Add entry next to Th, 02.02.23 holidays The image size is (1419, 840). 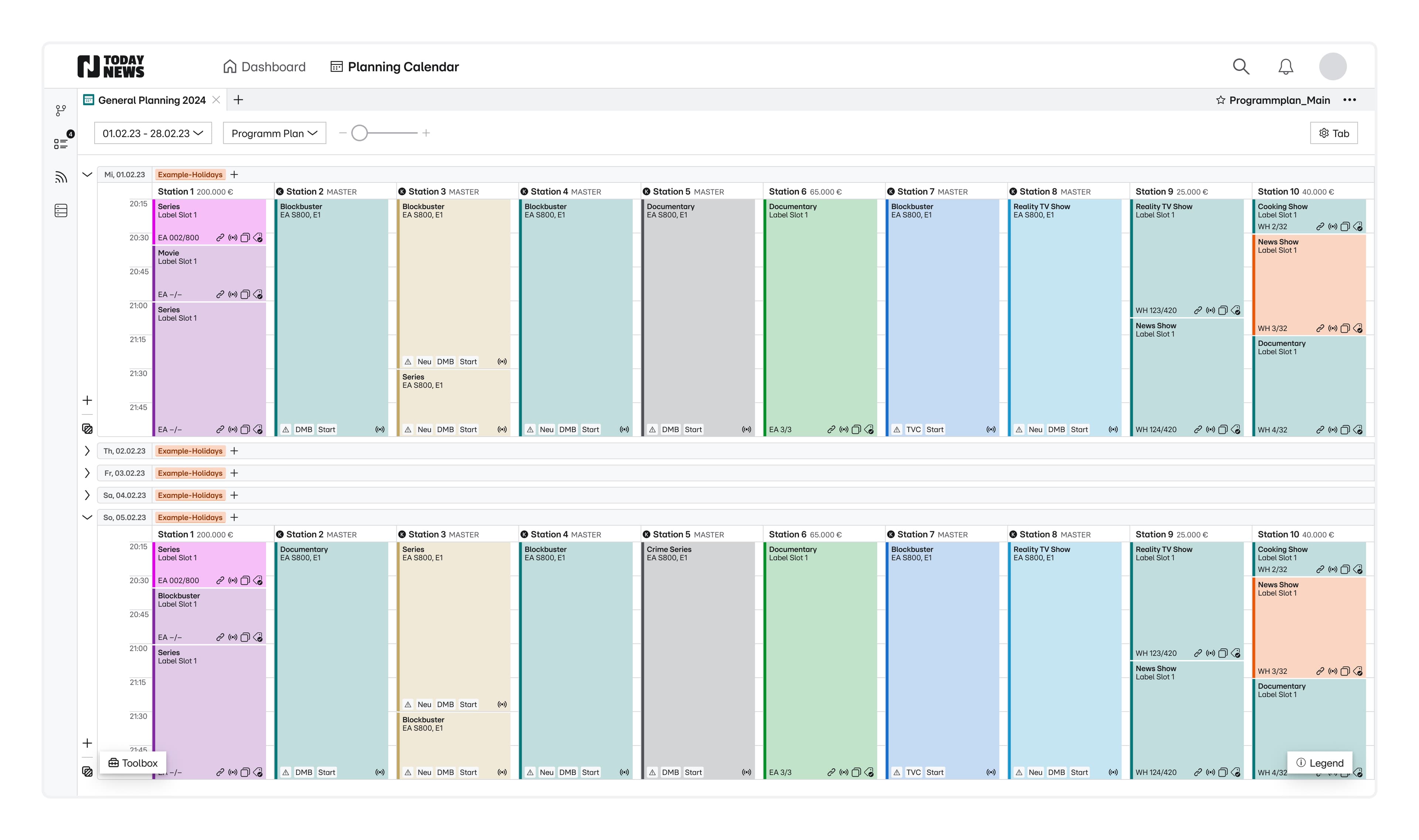tap(234, 451)
